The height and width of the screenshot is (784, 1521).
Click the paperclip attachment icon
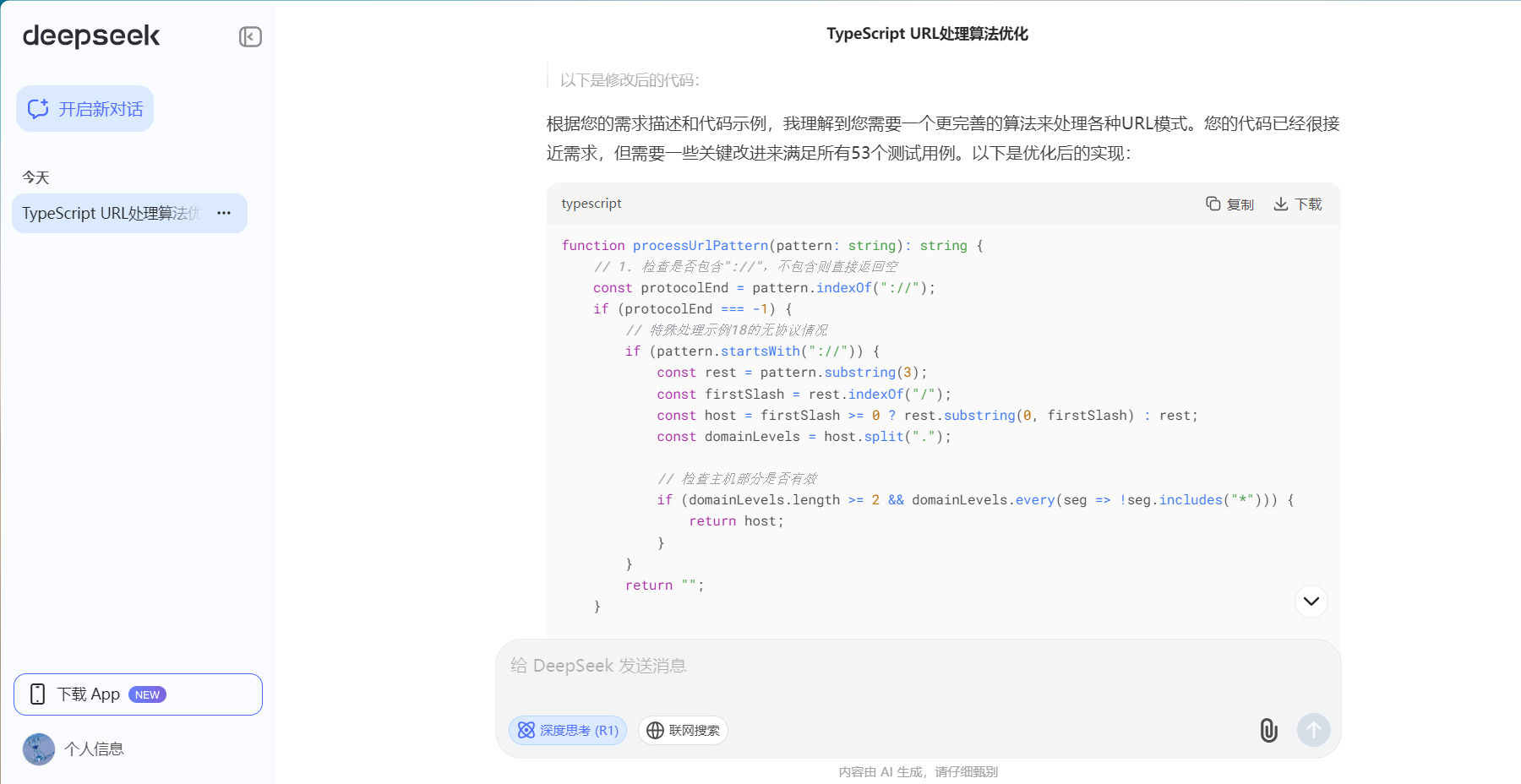[x=1268, y=730]
